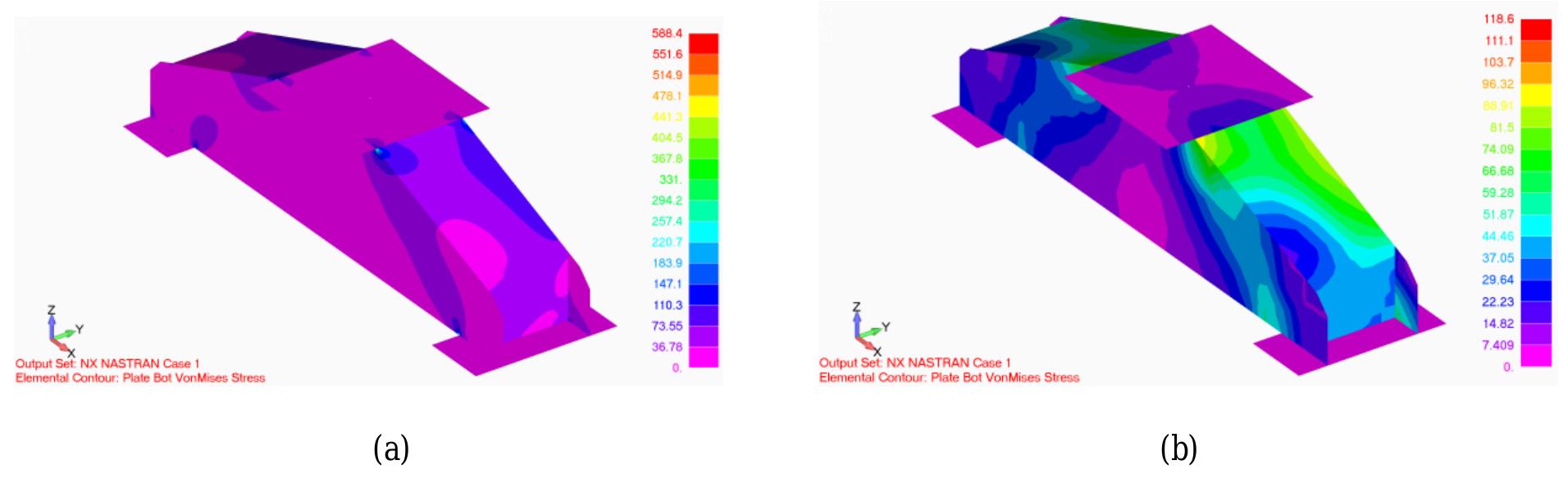Click the 7.409 value in right legend
This screenshot has width=1568, height=483.
coord(1497,345)
